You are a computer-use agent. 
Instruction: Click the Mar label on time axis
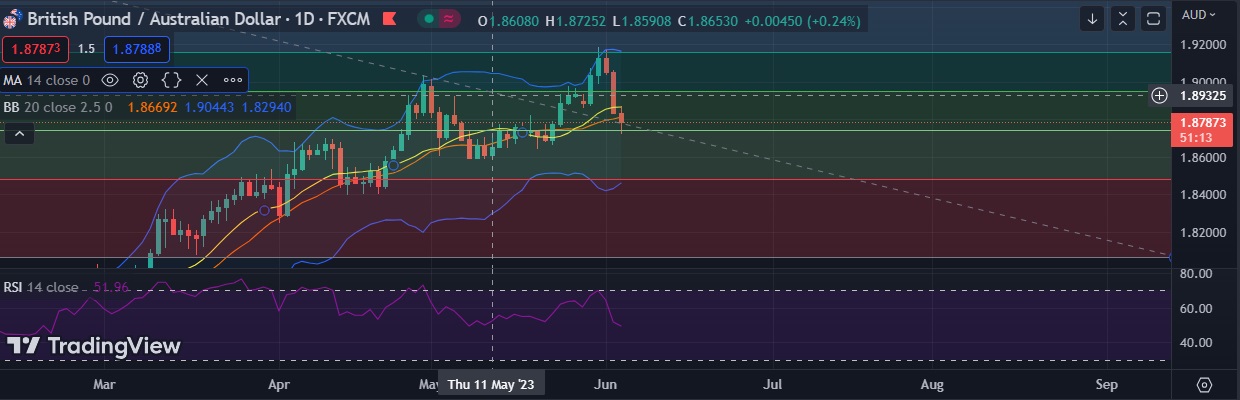104,384
